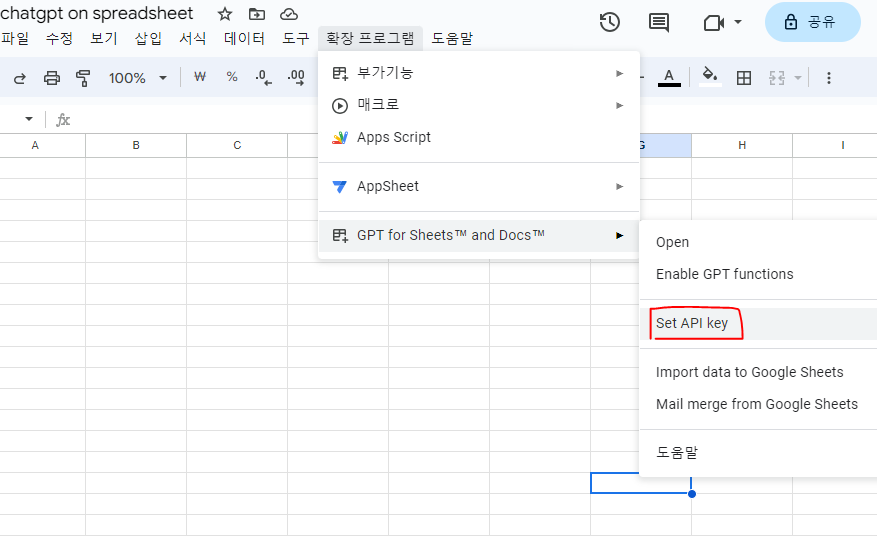
Task: Open the fill color bucket
Action: (710, 77)
